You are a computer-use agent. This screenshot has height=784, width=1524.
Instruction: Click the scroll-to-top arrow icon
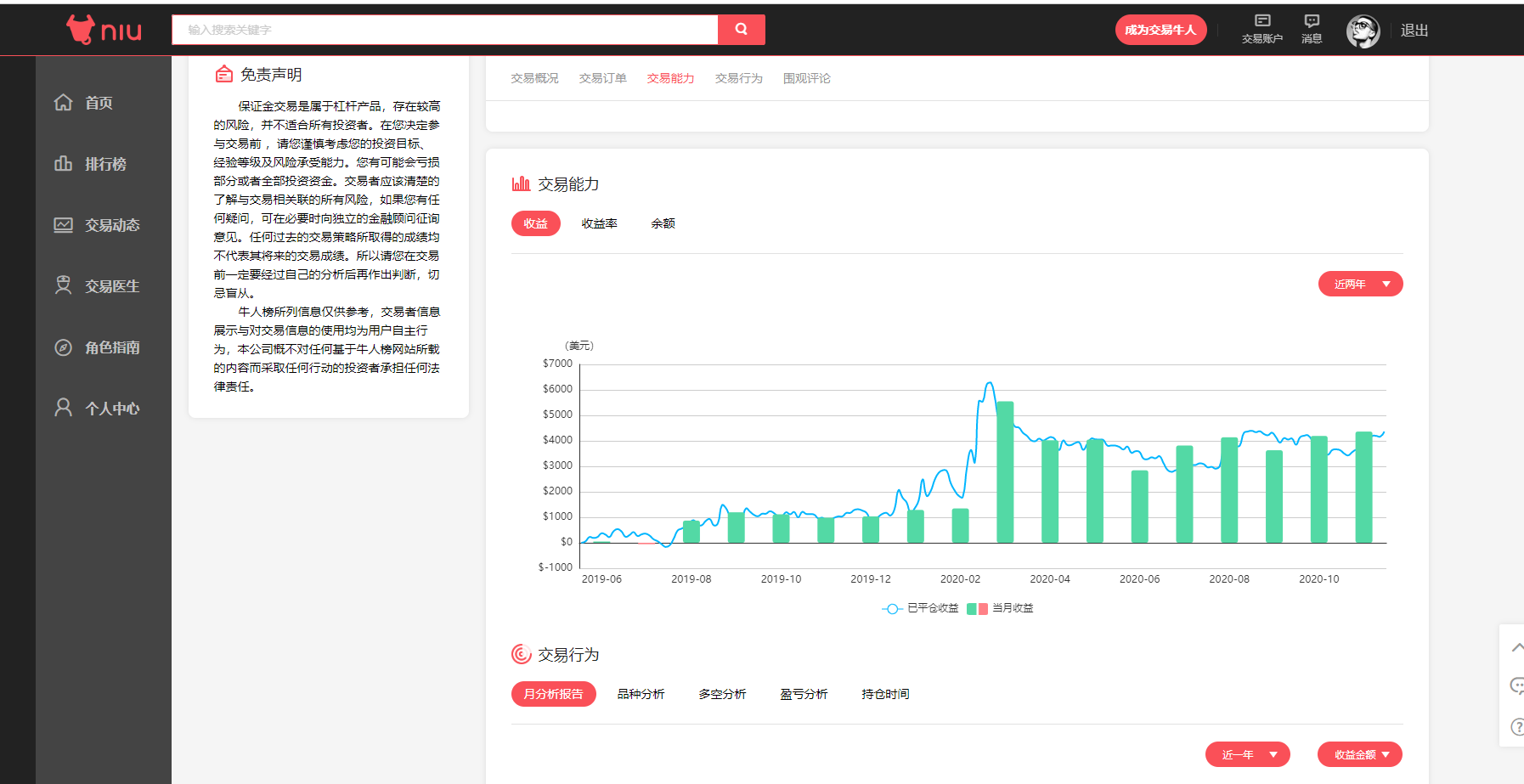(1517, 647)
